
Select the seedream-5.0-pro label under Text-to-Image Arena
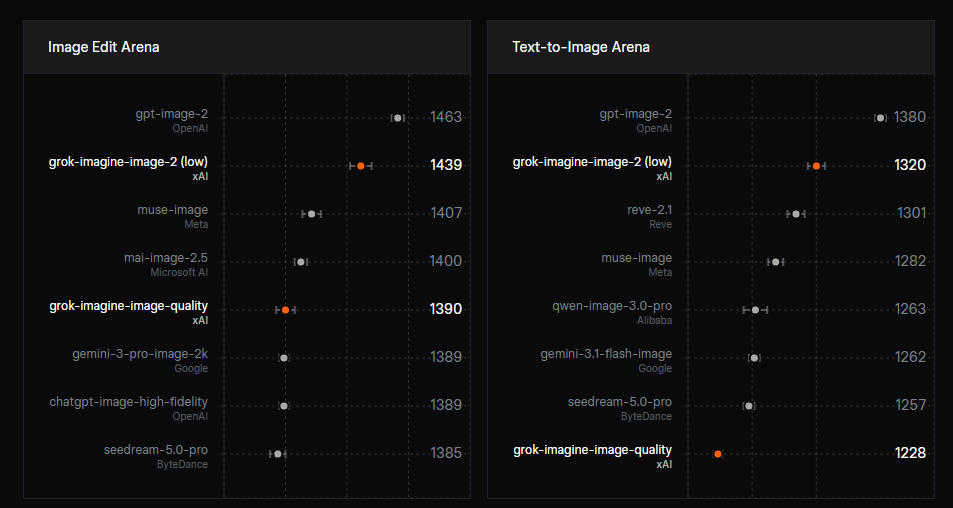(x=620, y=402)
